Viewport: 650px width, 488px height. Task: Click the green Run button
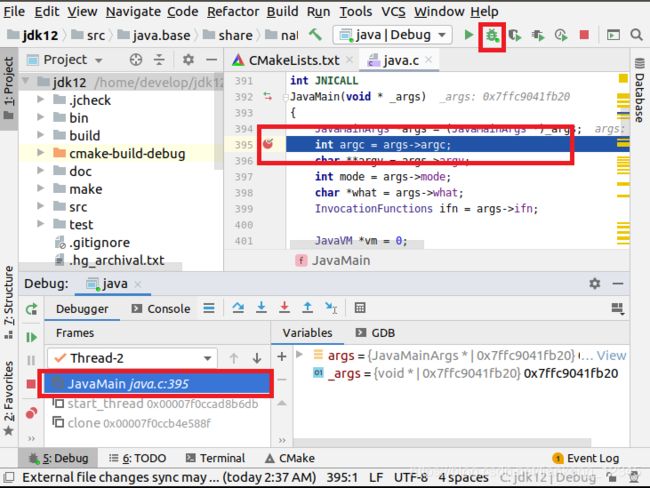coord(469,35)
